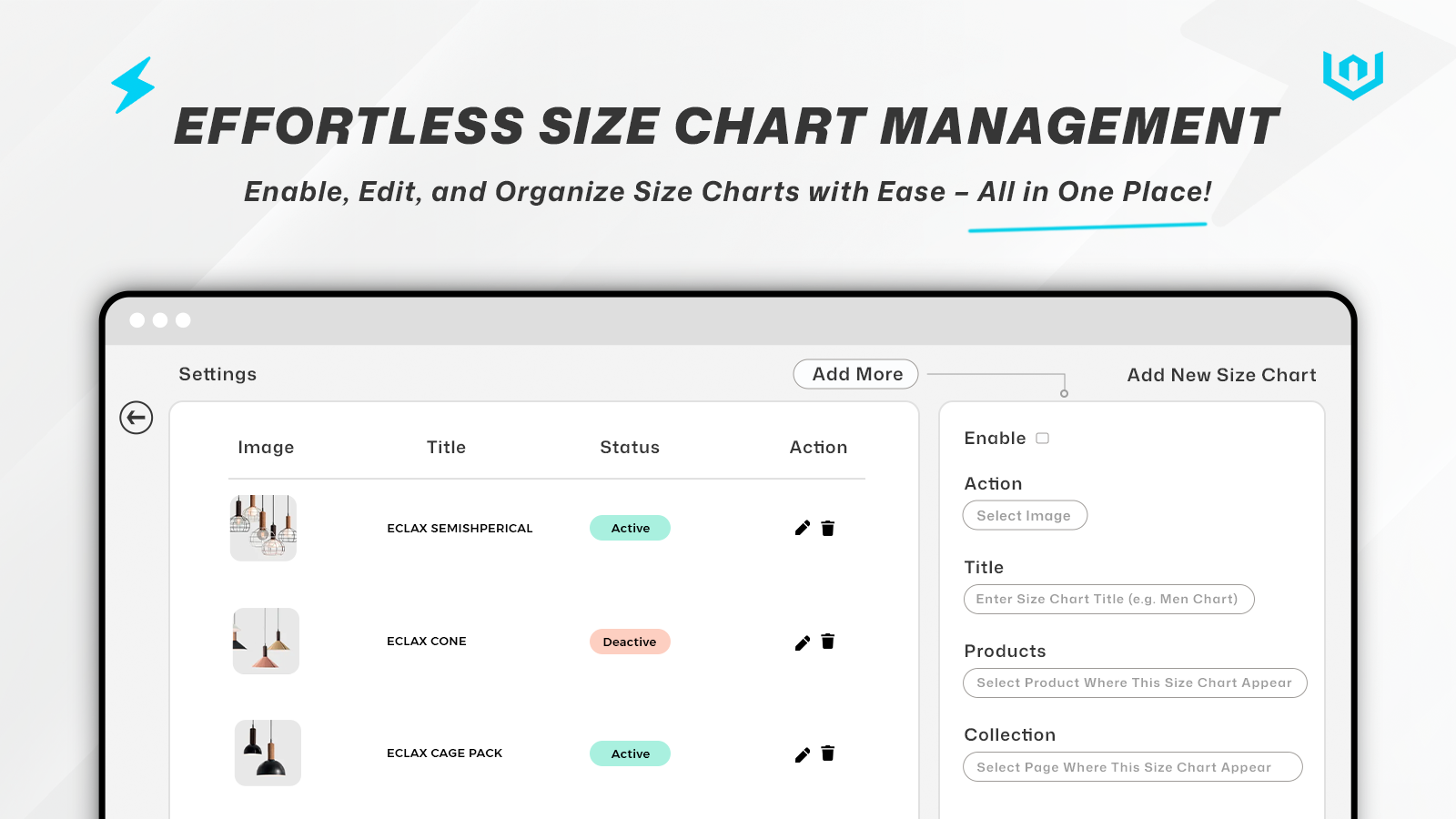Select the Add New Size Chart panel header
The width and height of the screenshot is (1456, 819).
pos(1220,374)
